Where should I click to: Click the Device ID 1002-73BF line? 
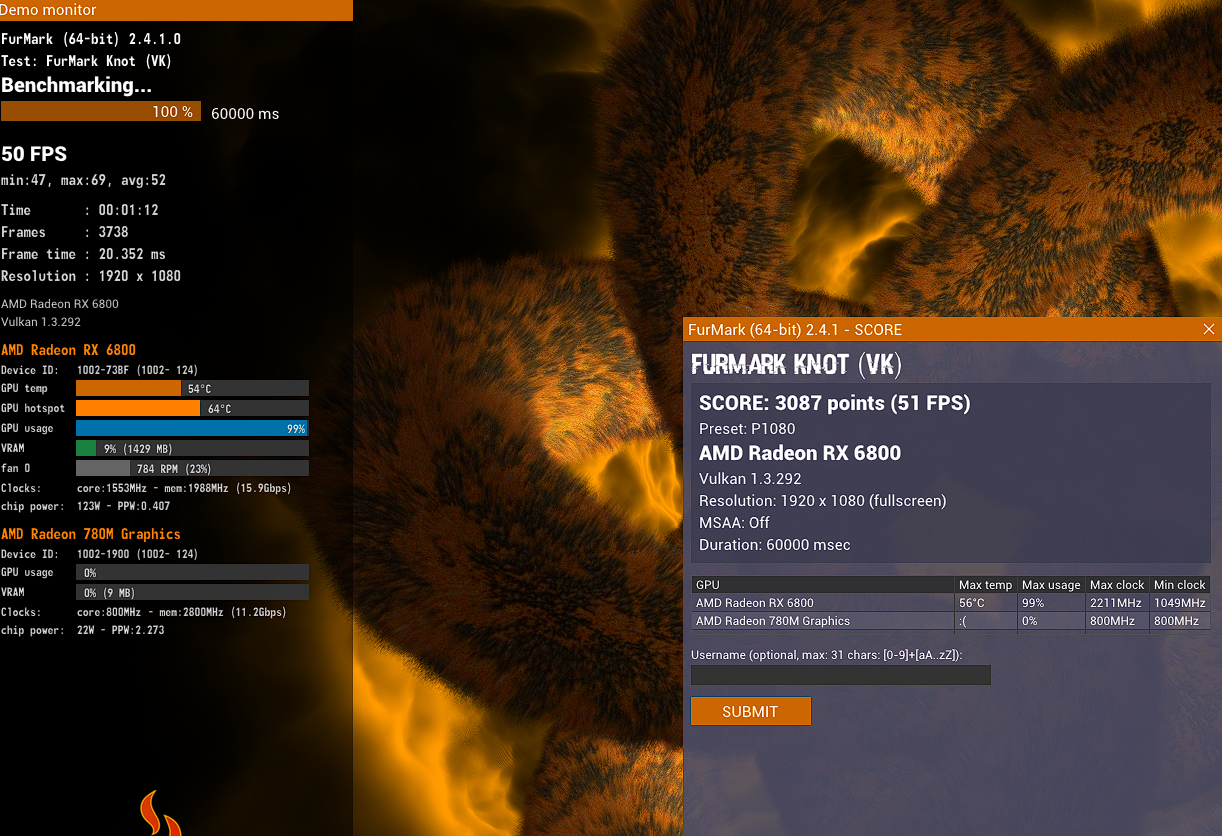click(99, 370)
